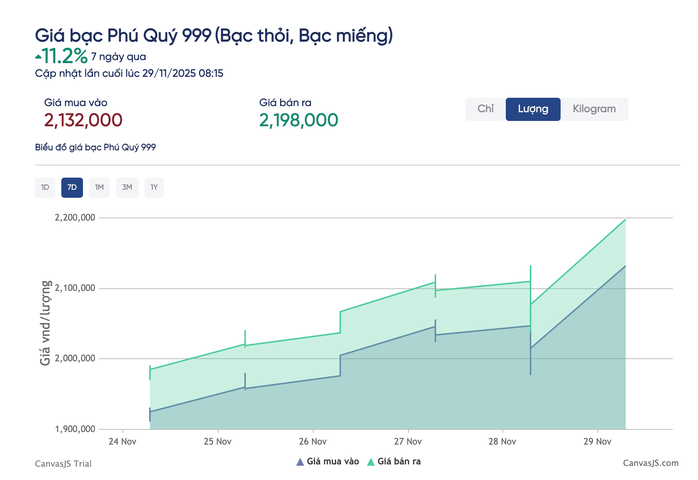Click the 26 Nov x-axis label
Viewport: 698px width, 480px height.
coord(312,441)
